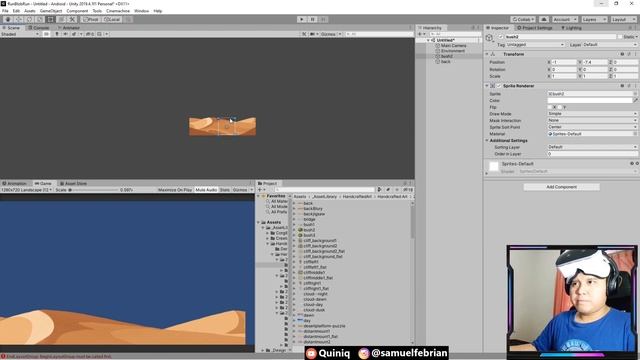Select the Rect tool in the toolbar

[50, 19]
